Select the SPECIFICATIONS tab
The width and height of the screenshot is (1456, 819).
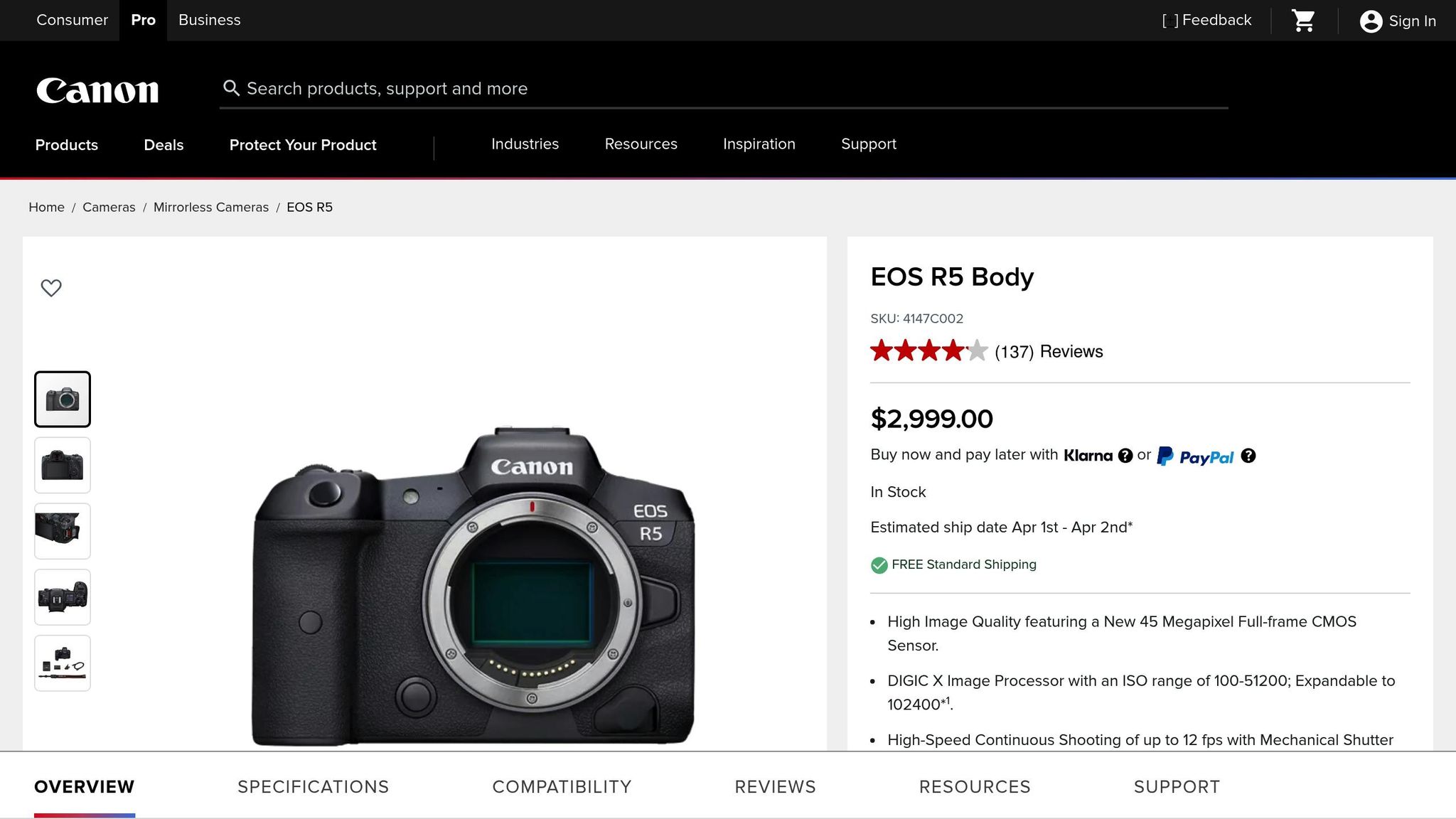(x=314, y=787)
